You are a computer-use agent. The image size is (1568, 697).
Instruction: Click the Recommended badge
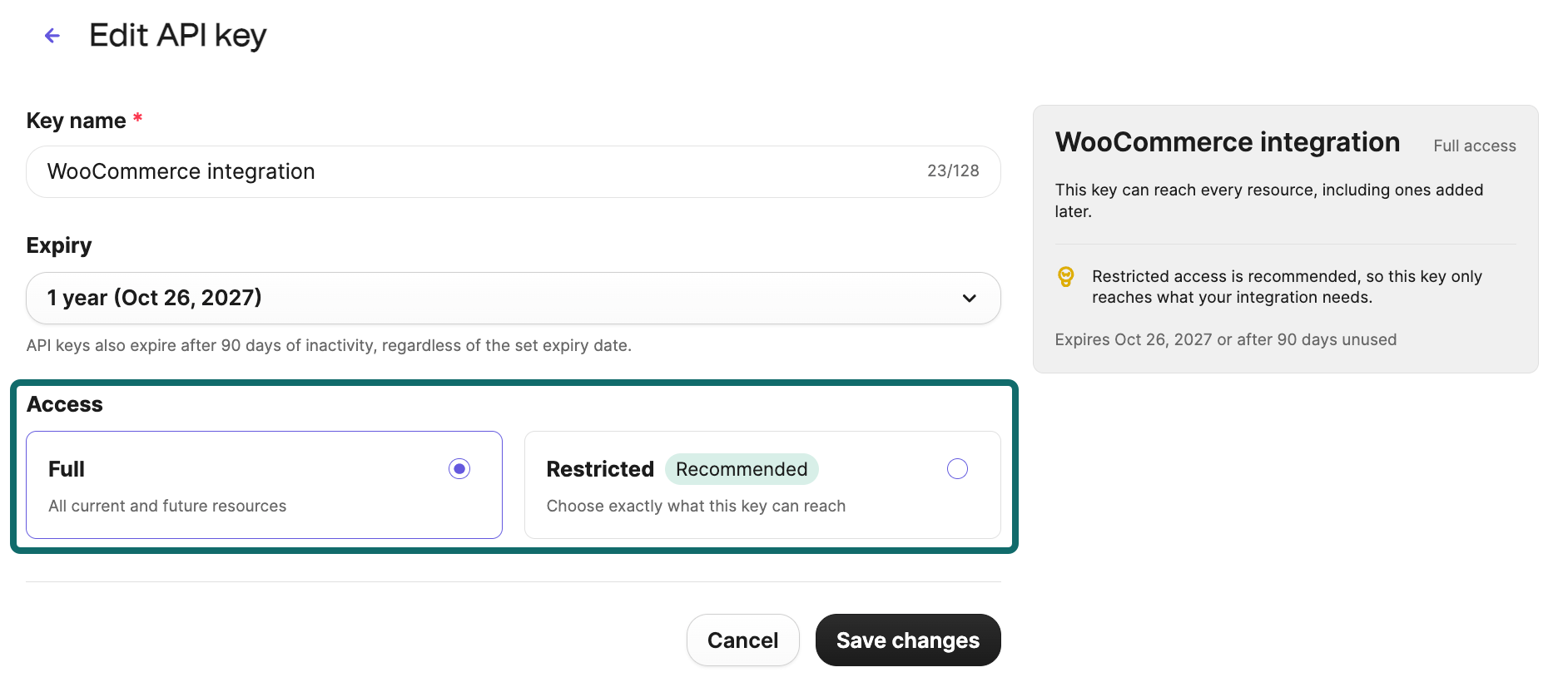(x=742, y=469)
